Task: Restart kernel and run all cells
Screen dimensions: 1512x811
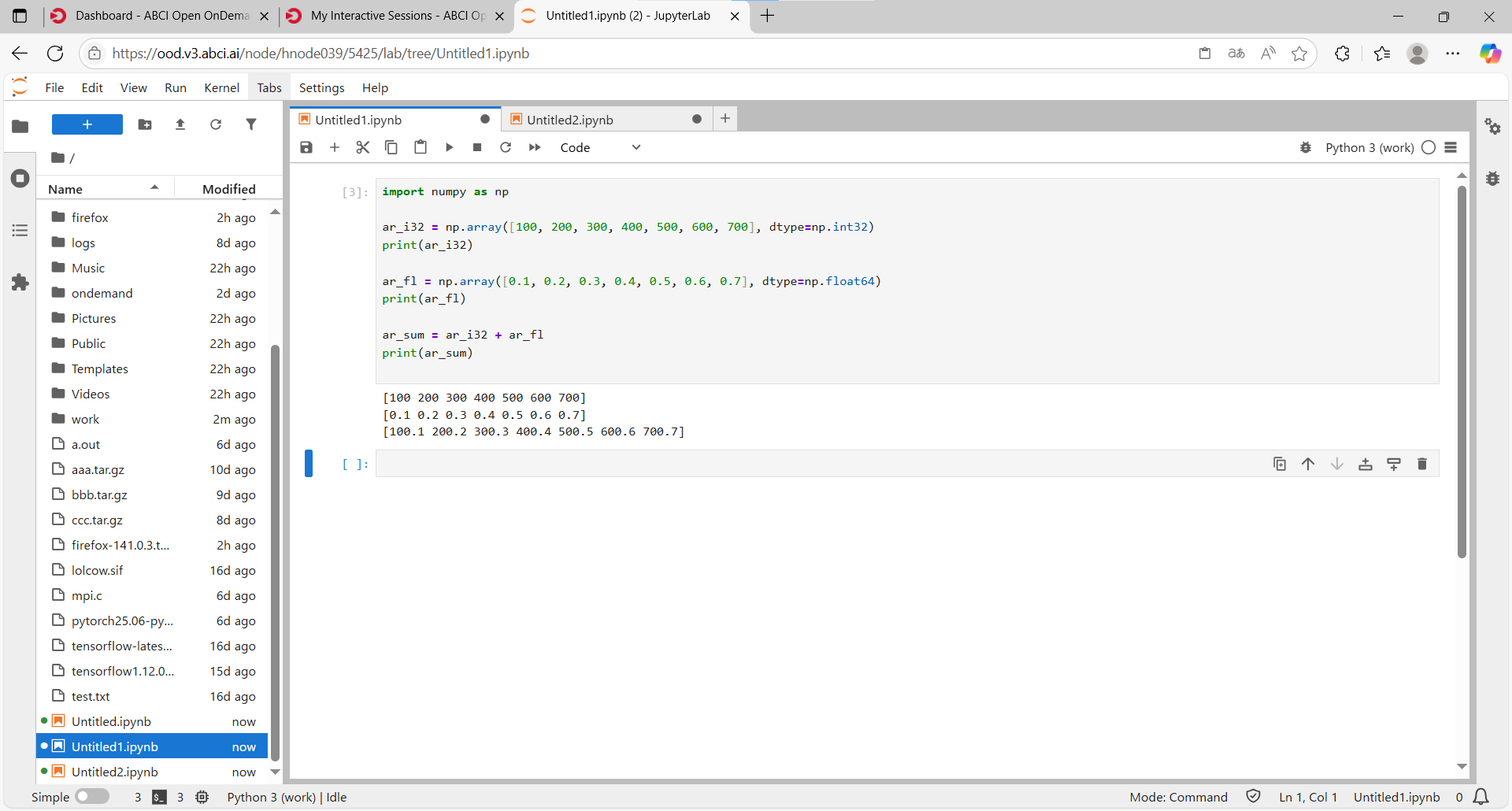Action: click(x=535, y=147)
